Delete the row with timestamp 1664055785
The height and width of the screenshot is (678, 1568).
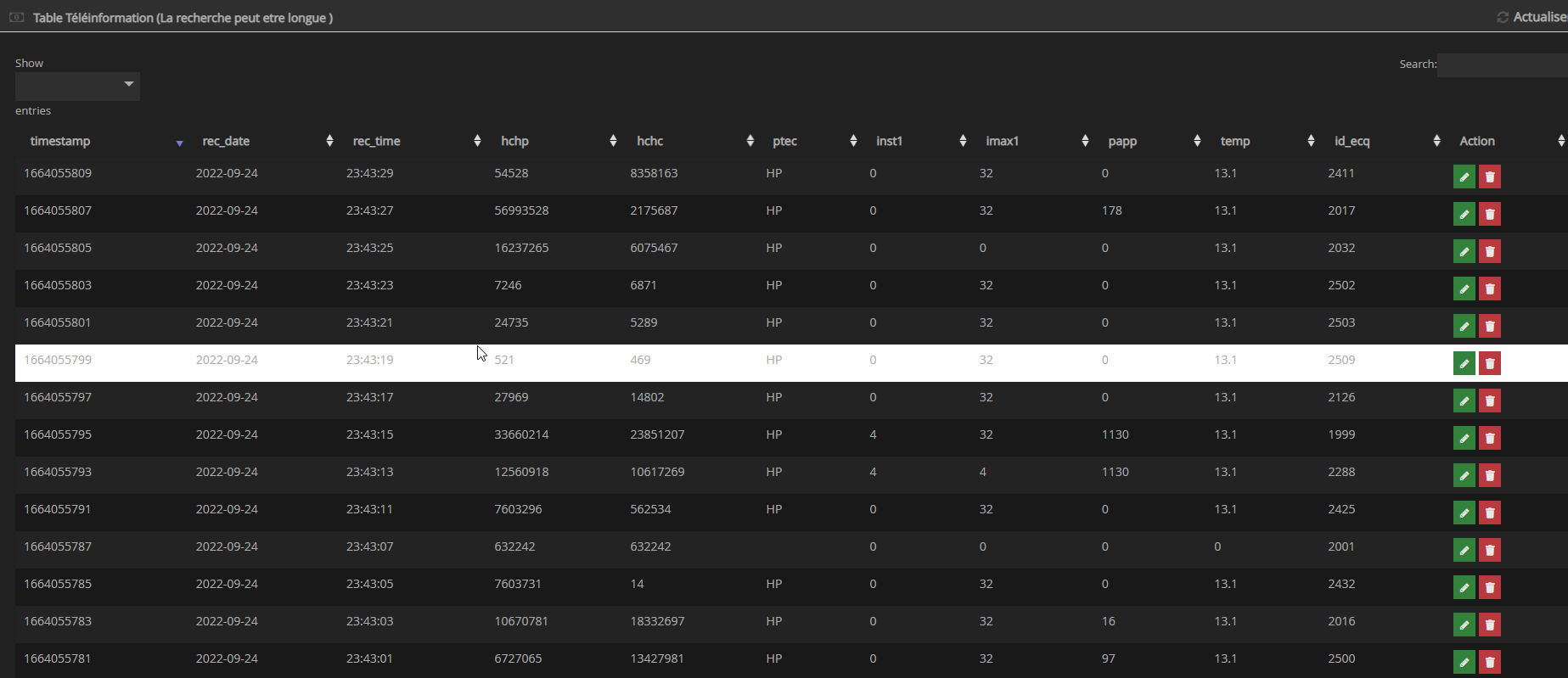coord(1490,587)
